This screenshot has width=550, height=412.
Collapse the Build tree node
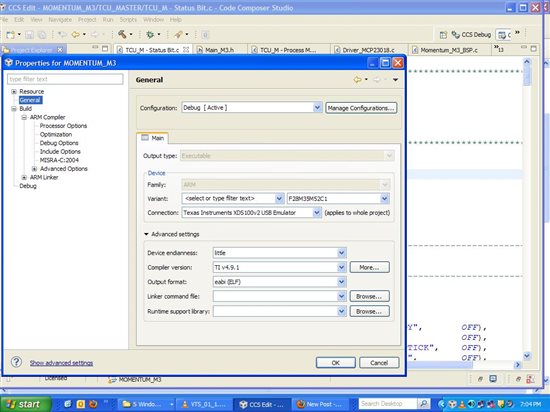pyautogui.click(x=14, y=109)
